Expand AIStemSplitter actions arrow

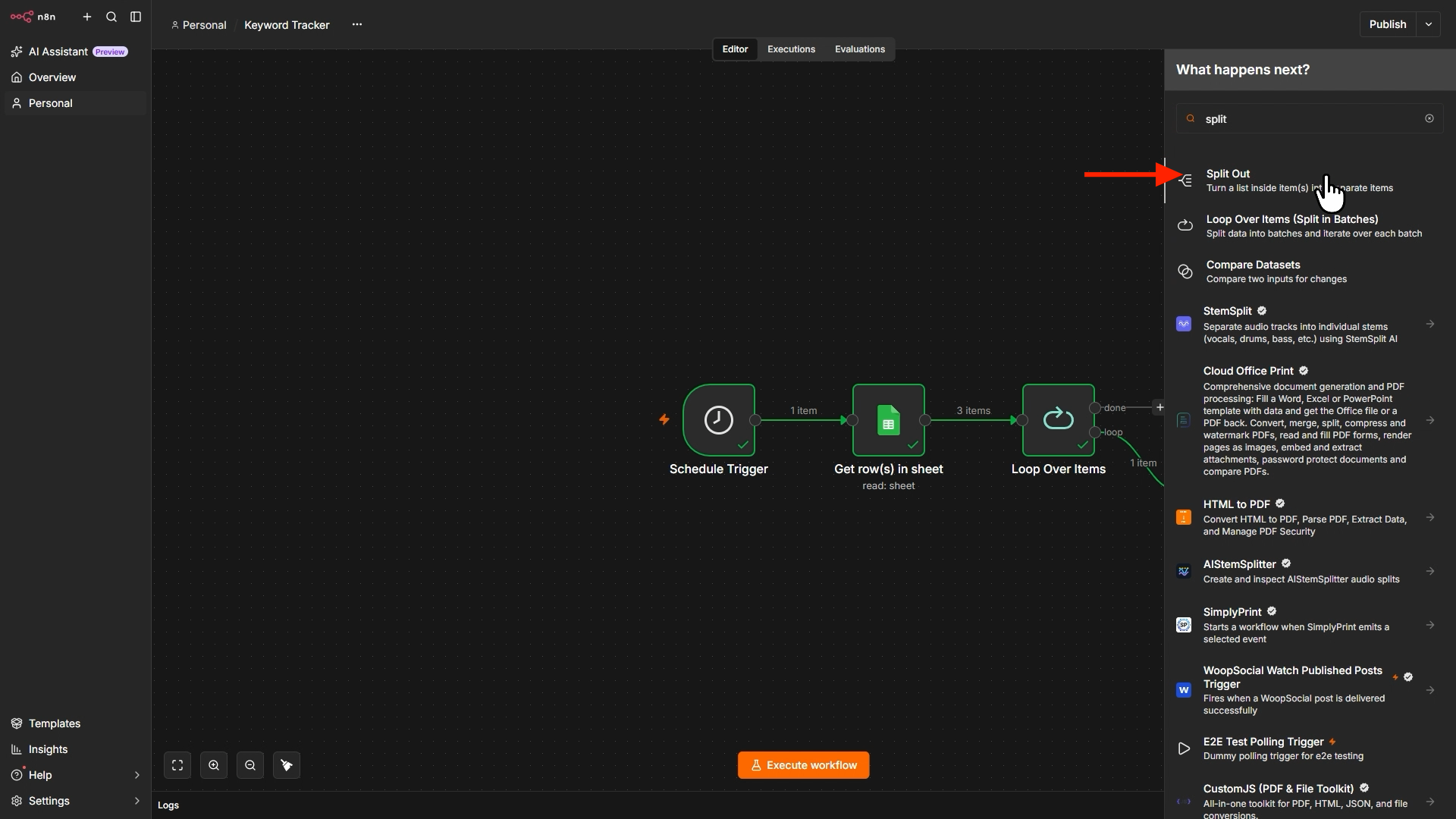[1430, 572]
